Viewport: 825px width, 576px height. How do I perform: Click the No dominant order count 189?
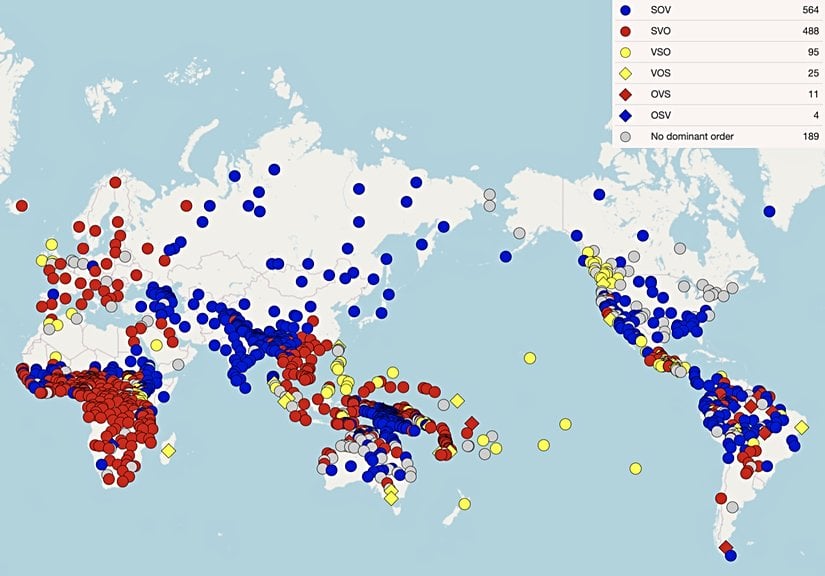806,135
